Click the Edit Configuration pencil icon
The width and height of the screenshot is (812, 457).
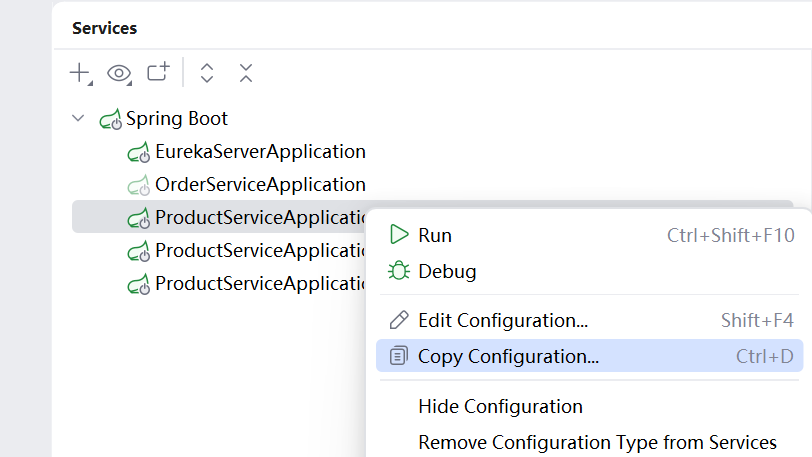click(399, 320)
